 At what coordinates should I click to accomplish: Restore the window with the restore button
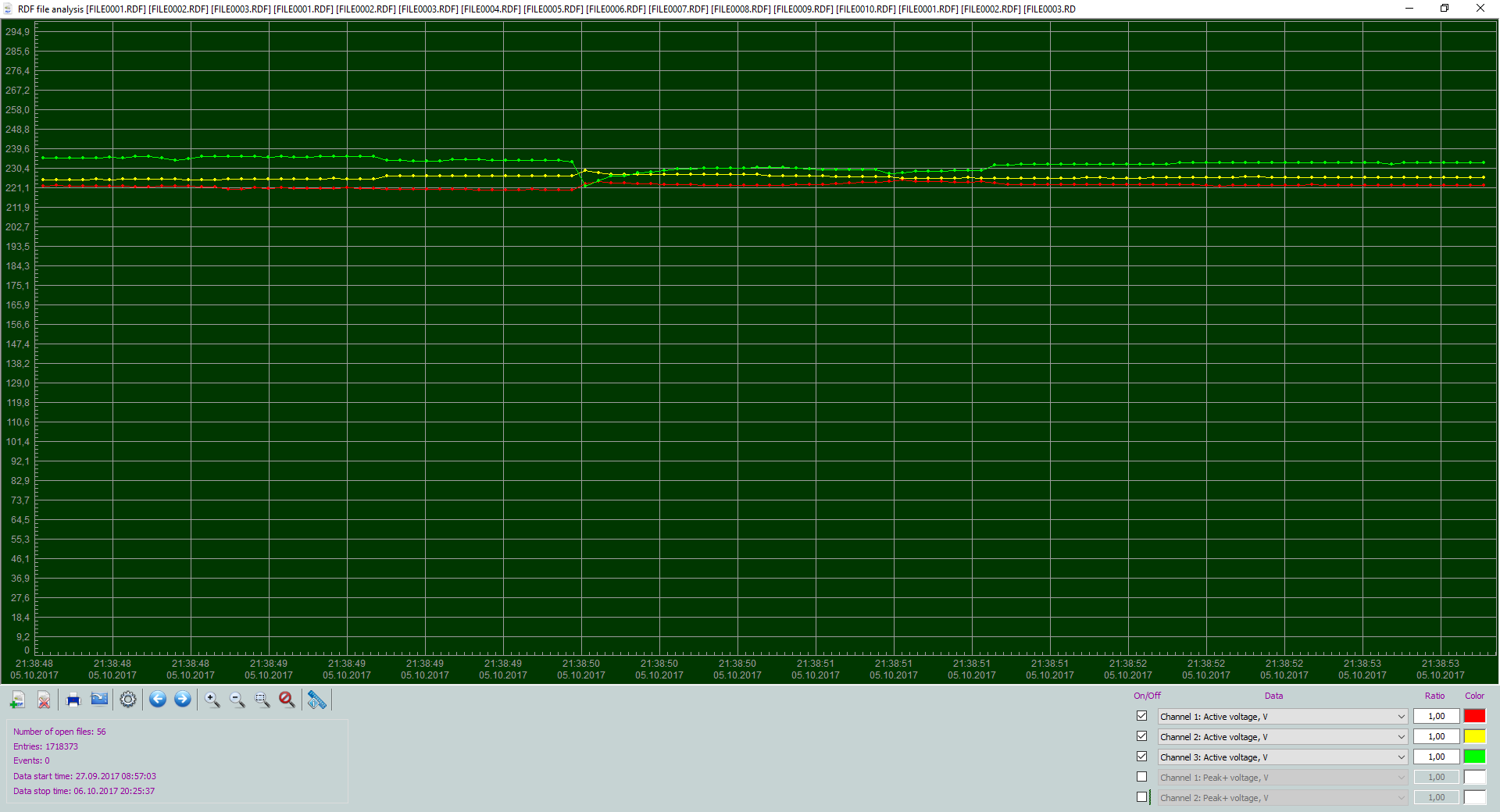click(1445, 9)
